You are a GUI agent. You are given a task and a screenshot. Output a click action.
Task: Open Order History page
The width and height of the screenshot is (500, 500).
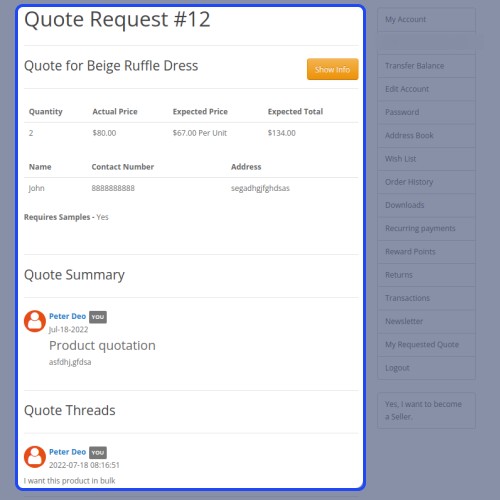click(426, 182)
